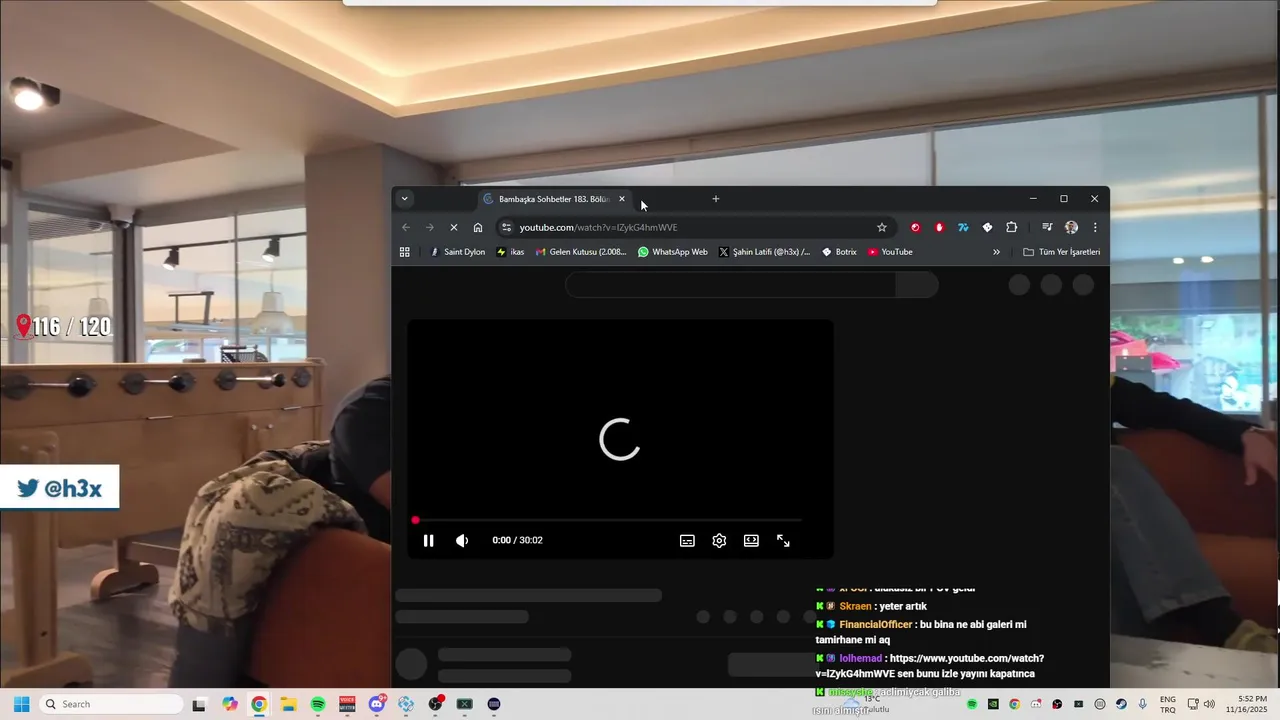This screenshot has width=1280, height=720.
Task: Show hidden bookmarks via double chevron
Action: point(996,252)
